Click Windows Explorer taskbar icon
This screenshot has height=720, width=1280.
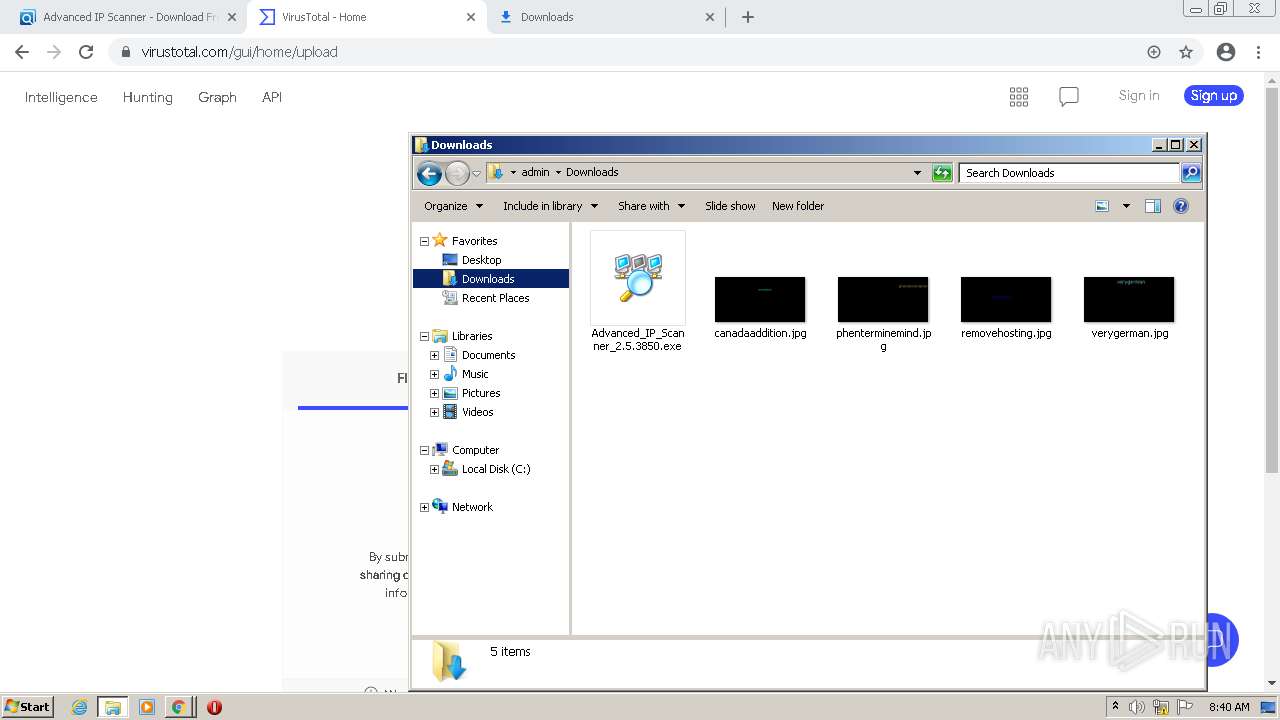click(x=113, y=707)
